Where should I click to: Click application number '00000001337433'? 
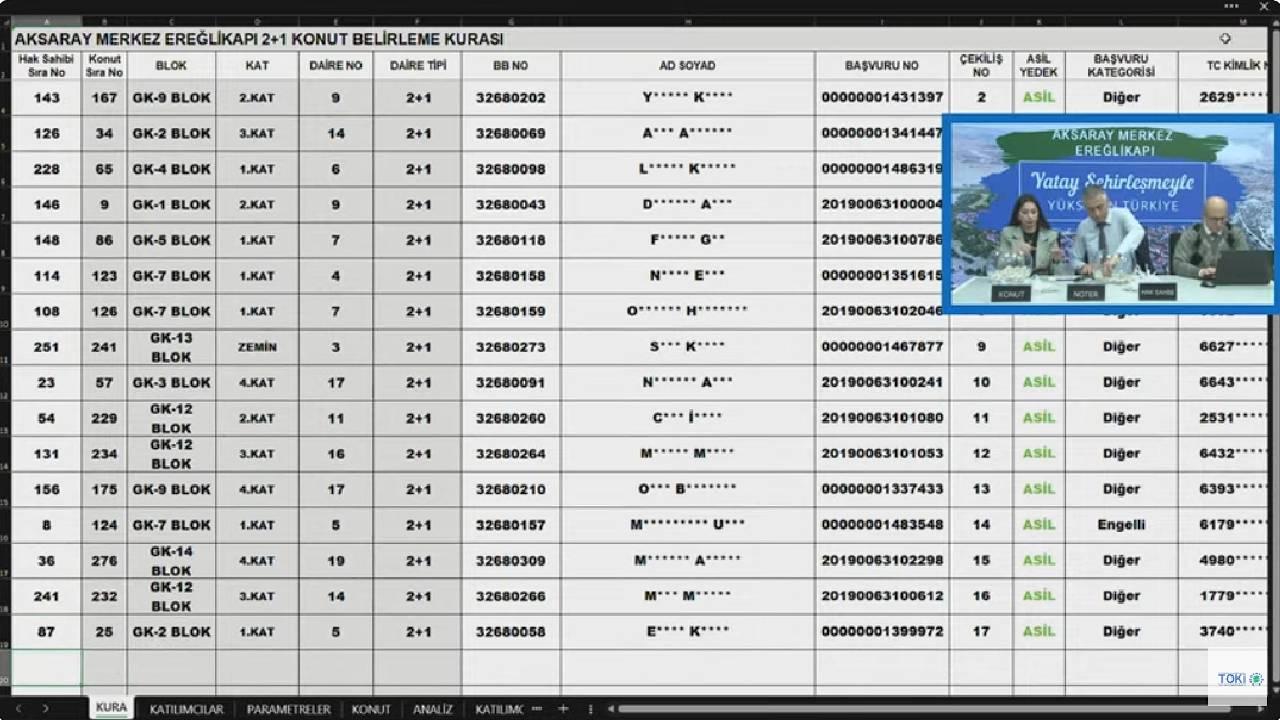click(x=882, y=490)
